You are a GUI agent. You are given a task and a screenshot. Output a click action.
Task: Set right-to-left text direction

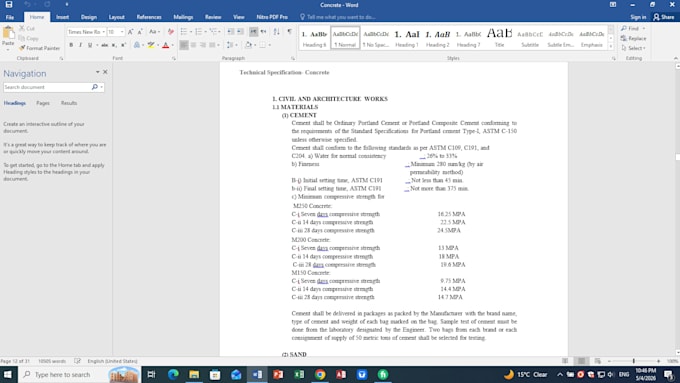263,32
